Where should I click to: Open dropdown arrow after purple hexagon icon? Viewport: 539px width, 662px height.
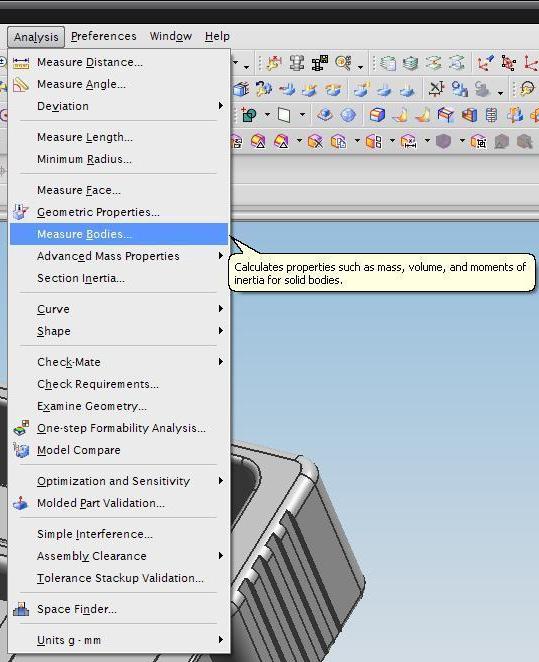pyautogui.click(x=462, y=141)
